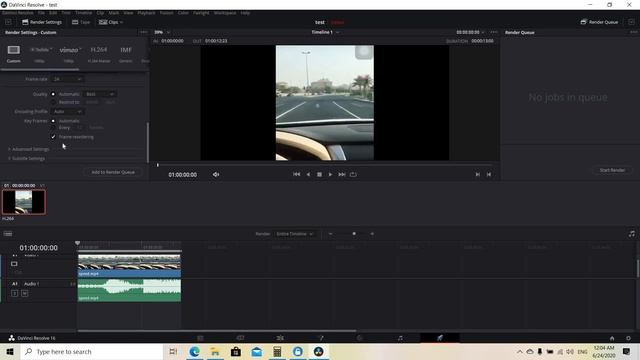Image resolution: width=640 pixels, height=360 pixels.
Task: Select Key Frames Automatic radio button
Action: pyautogui.click(x=53, y=121)
